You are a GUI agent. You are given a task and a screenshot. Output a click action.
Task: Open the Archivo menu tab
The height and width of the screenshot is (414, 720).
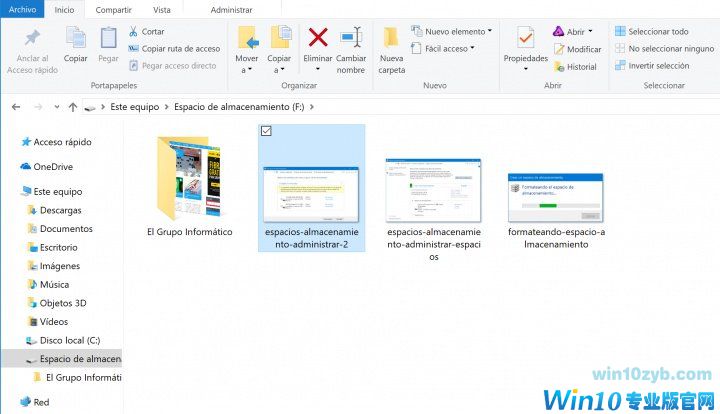pyautogui.click(x=22, y=9)
